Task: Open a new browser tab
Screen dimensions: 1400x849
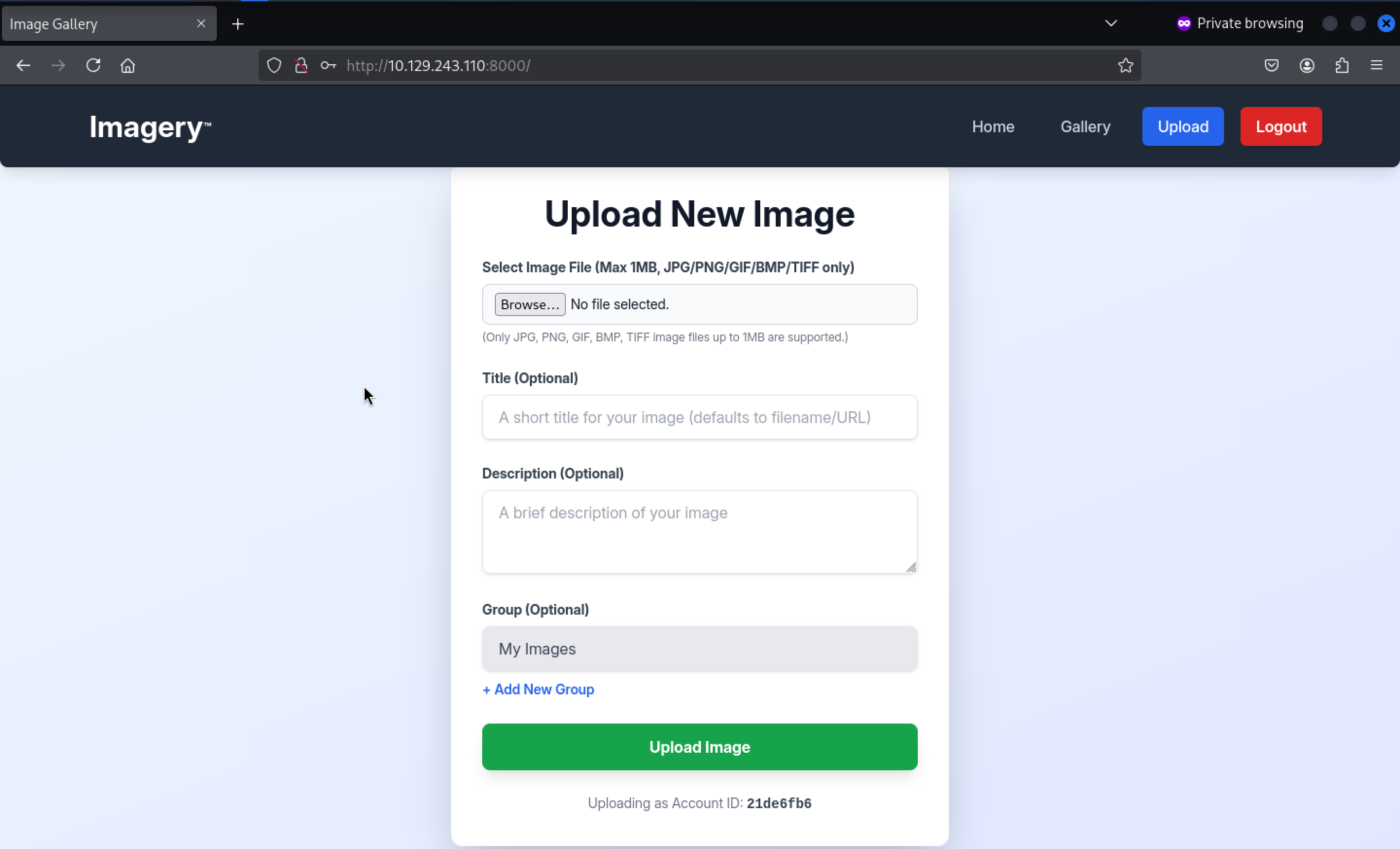Action: click(238, 24)
